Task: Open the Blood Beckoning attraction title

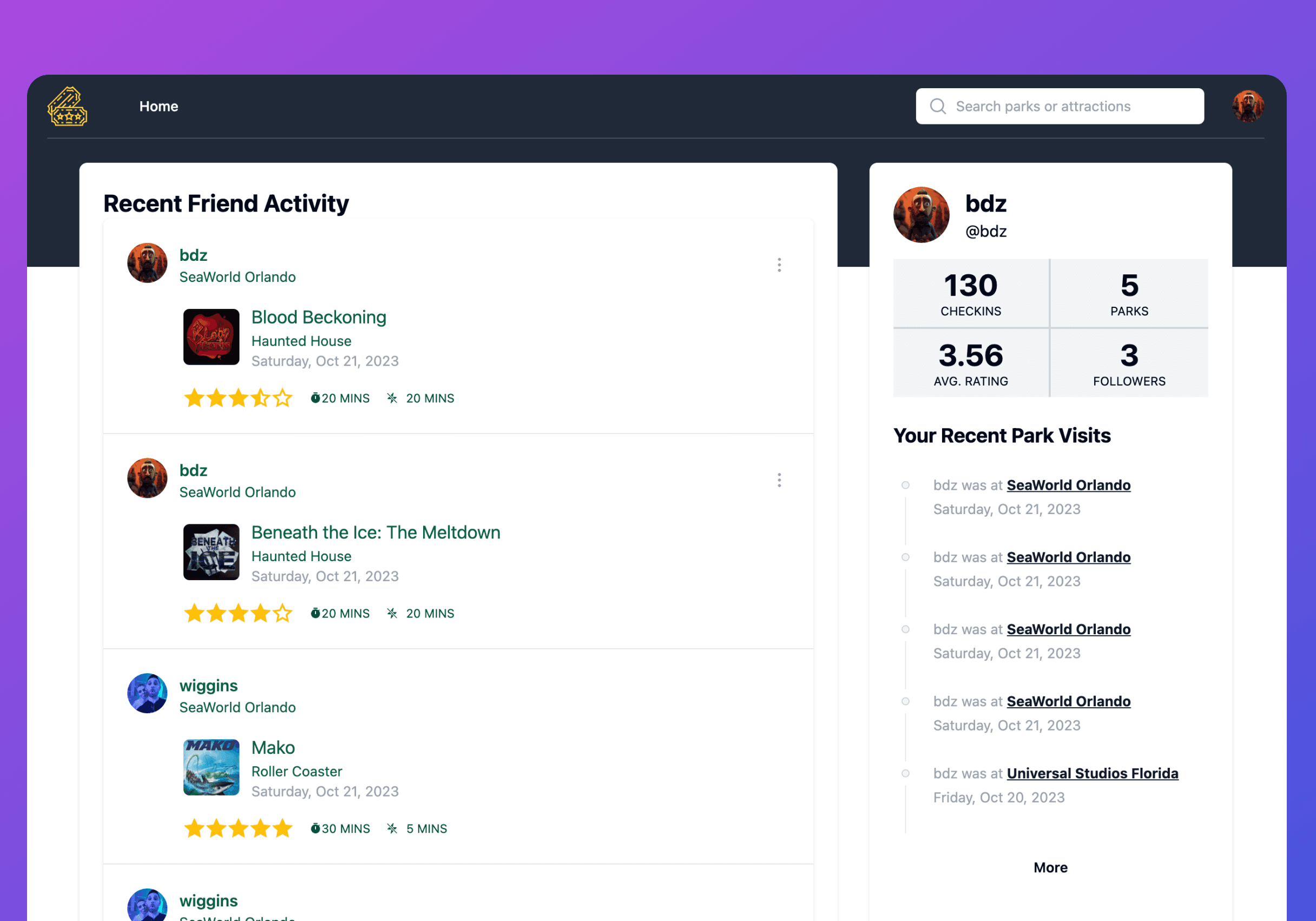Action: point(319,317)
